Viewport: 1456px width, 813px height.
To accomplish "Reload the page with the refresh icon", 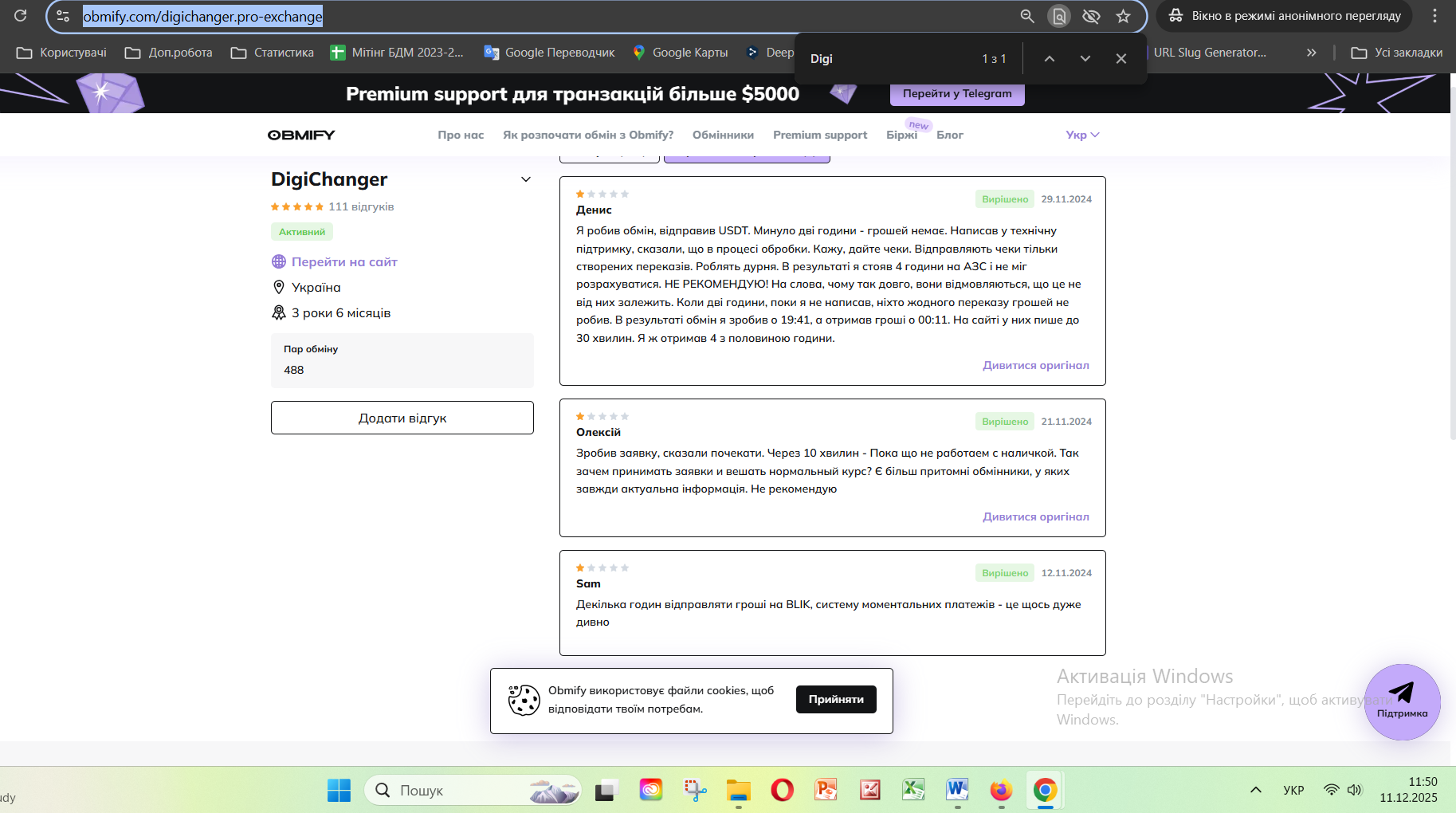I will coord(21,16).
